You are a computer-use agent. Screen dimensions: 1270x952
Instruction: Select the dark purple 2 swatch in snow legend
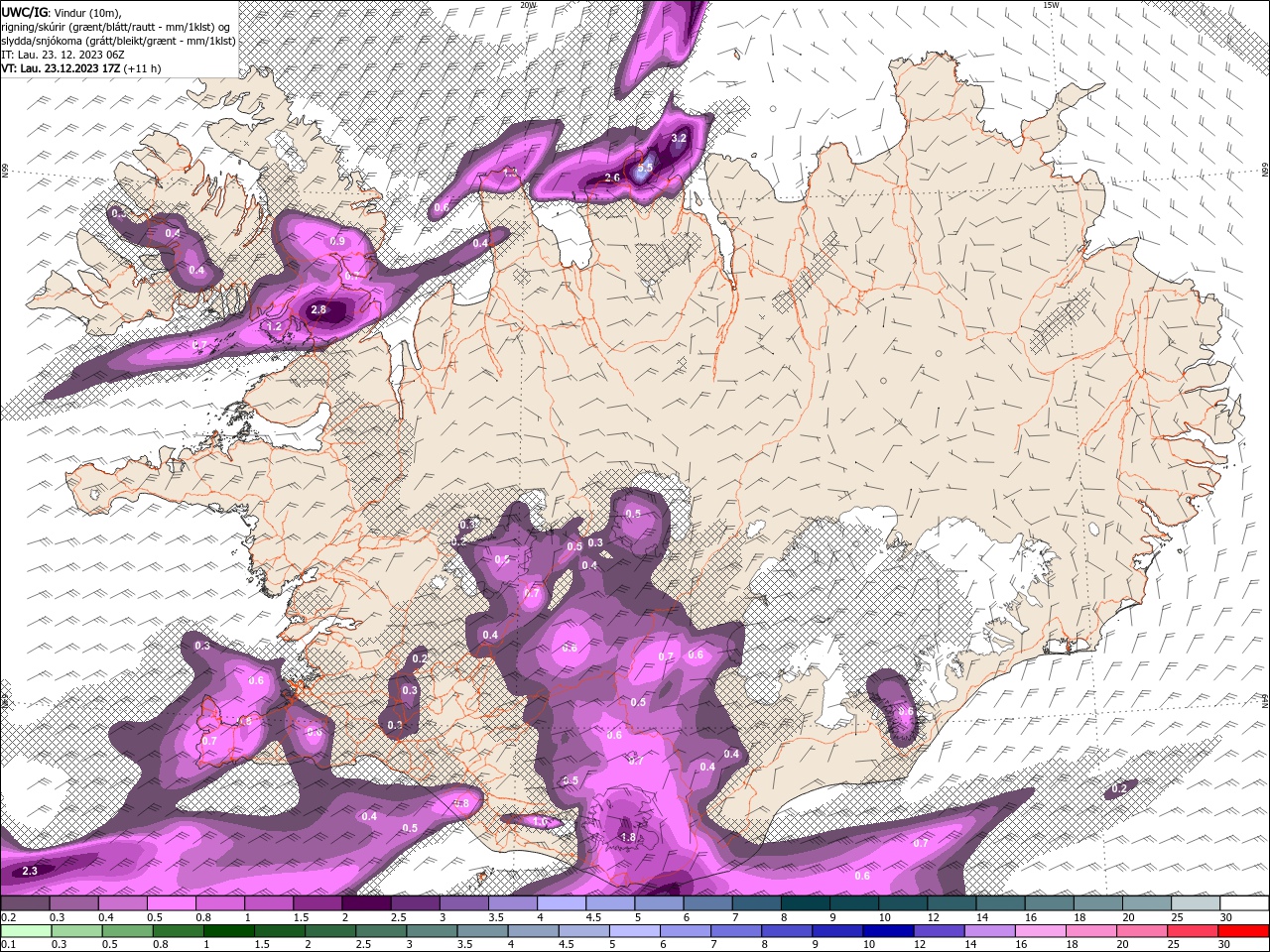click(x=366, y=903)
